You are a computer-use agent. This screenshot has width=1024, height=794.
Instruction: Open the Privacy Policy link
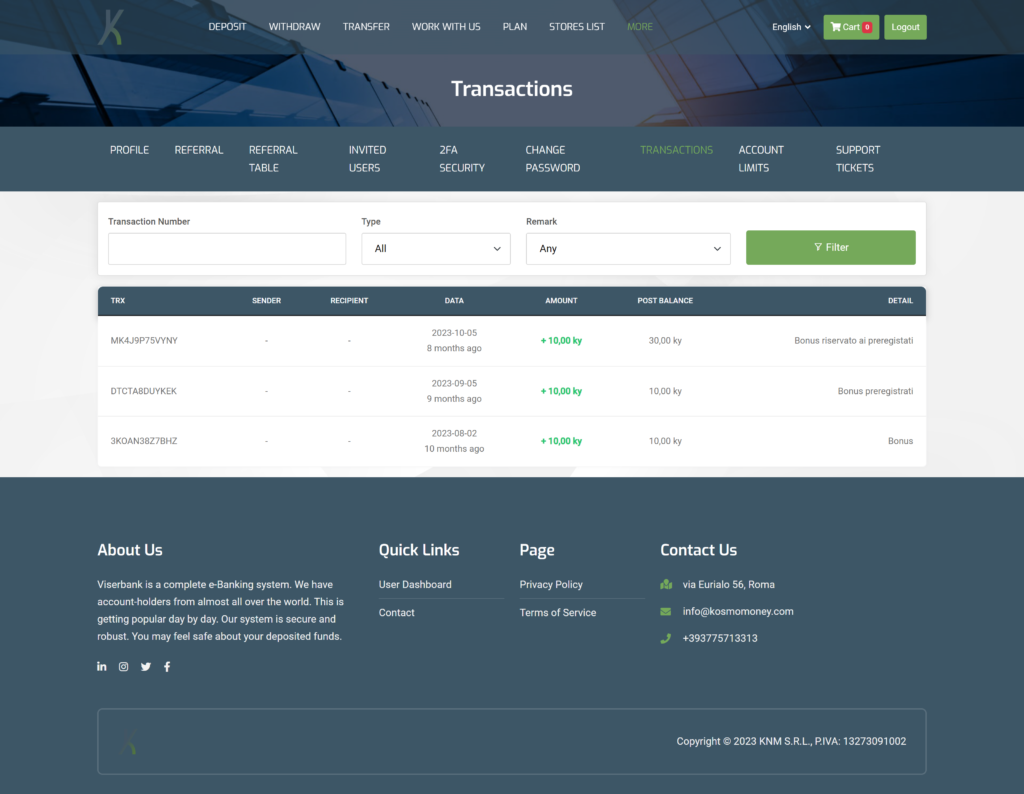point(551,584)
